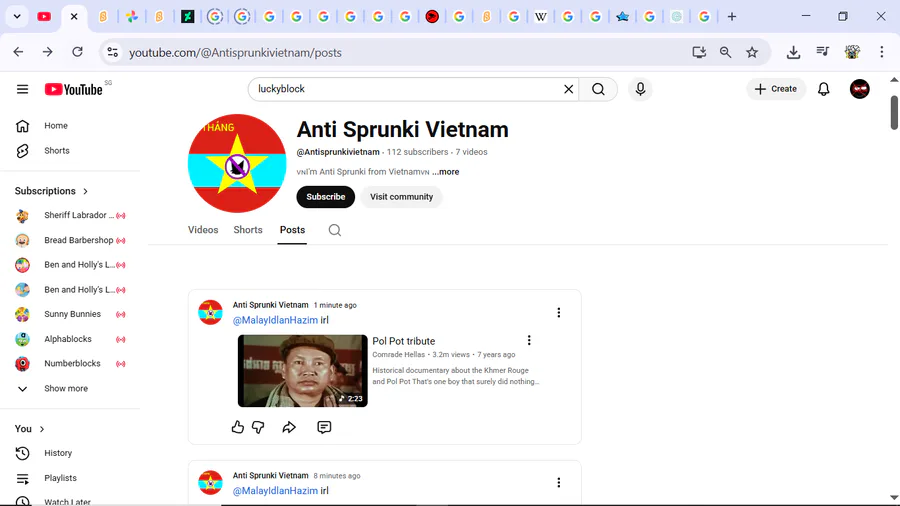Image resolution: width=900 pixels, height=506 pixels.
Task: Click the page vertical scrollbar
Action: point(894,112)
